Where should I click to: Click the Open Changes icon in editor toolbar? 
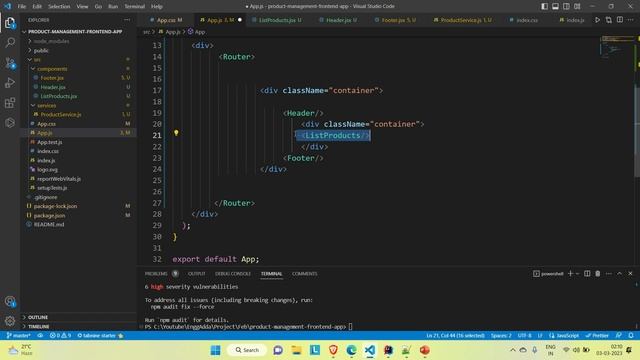[x=609, y=20]
